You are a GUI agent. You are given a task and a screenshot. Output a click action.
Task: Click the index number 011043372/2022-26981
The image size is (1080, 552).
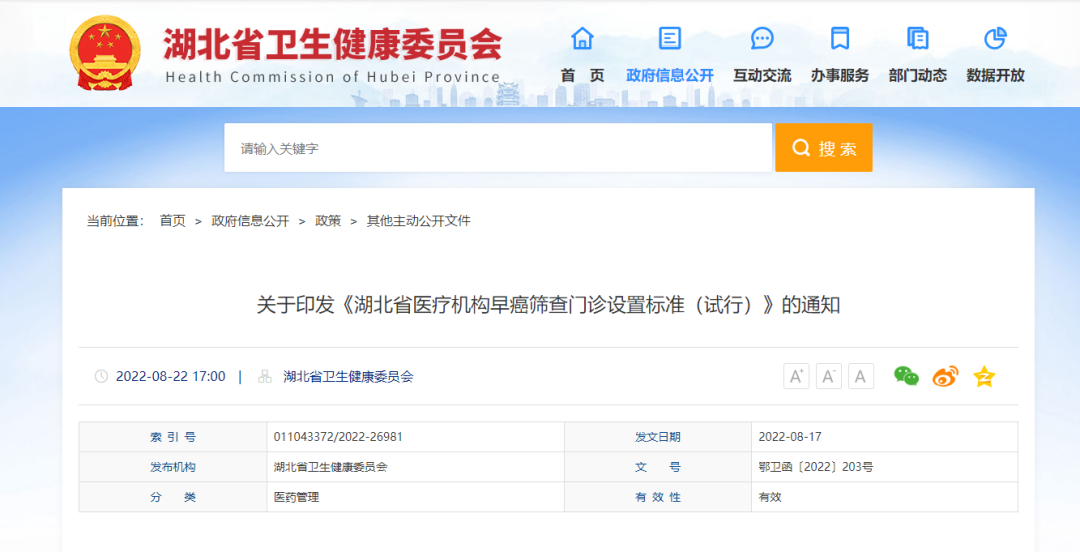tap(338, 437)
